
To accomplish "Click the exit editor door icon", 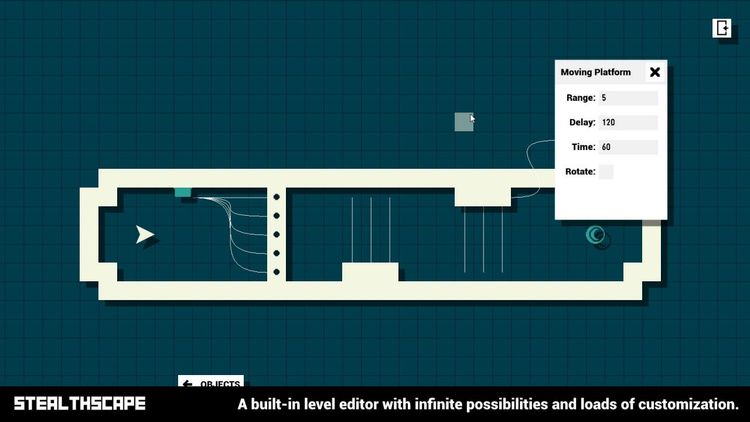I will tap(721, 28).
